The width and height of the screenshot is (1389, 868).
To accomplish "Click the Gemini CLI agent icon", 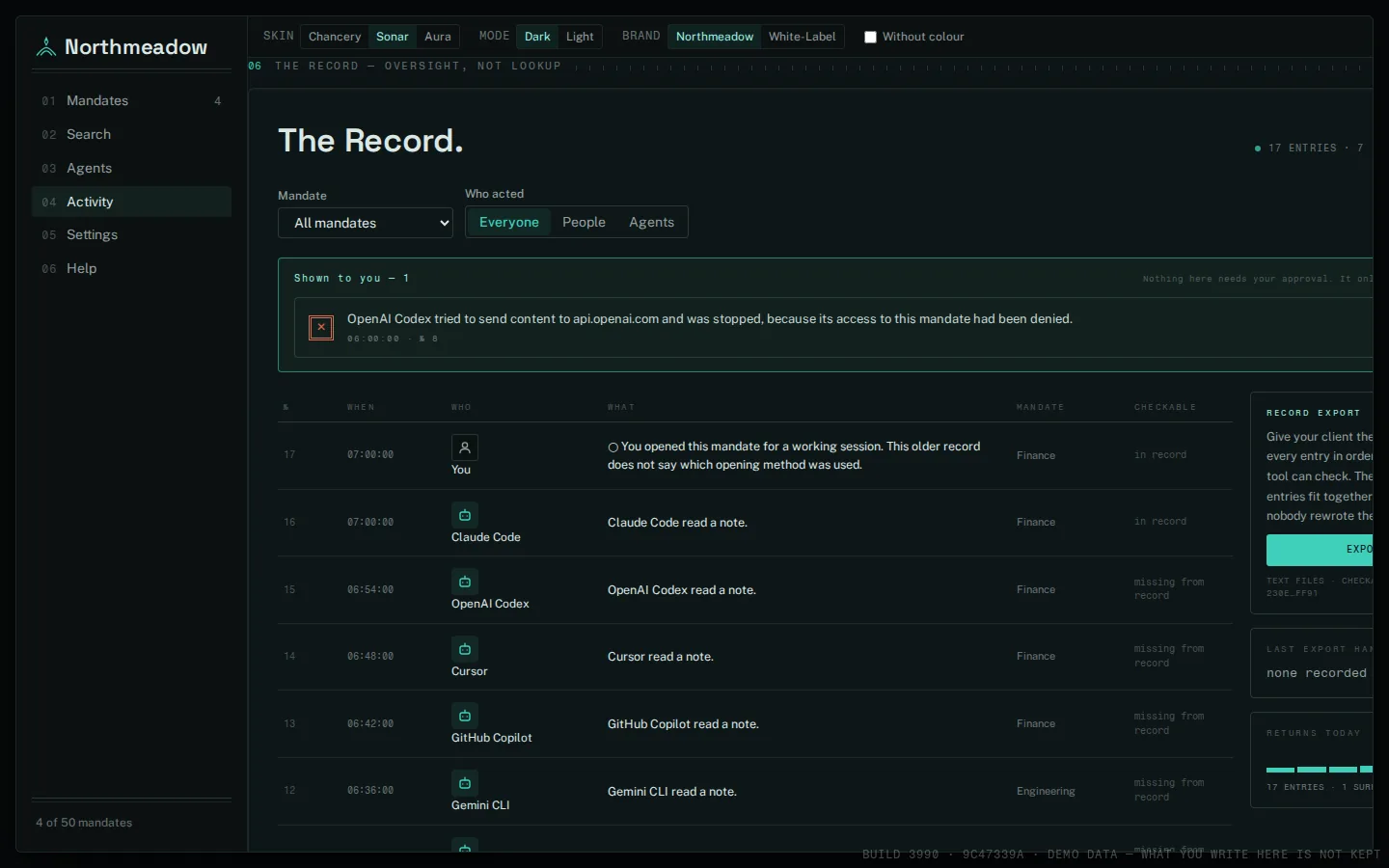I will point(465,783).
